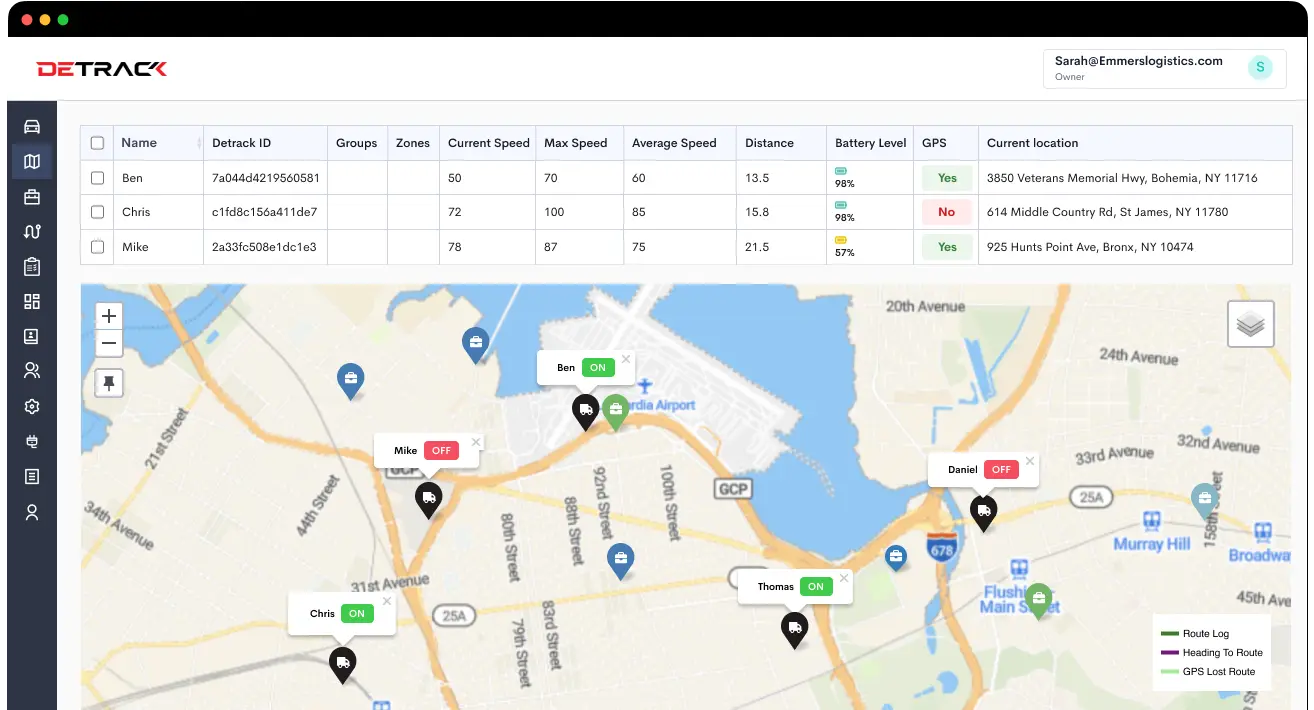Viewport: 1314px width, 710px height.
Task: Click the Route Log legend swatch
Action: click(x=1170, y=634)
